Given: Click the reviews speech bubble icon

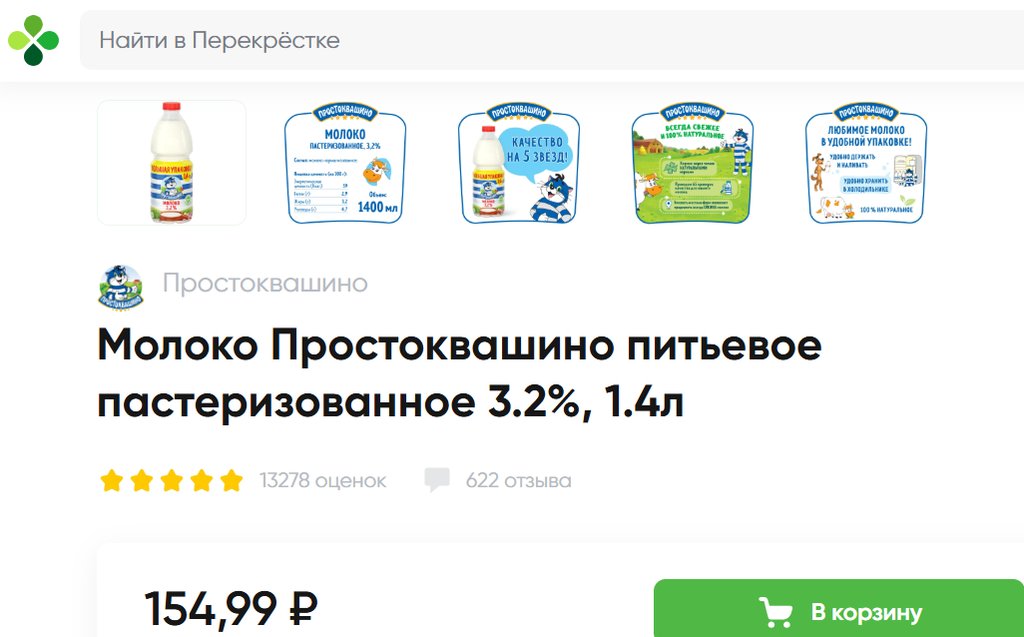Looking at the screenshot, I should 437,480.
